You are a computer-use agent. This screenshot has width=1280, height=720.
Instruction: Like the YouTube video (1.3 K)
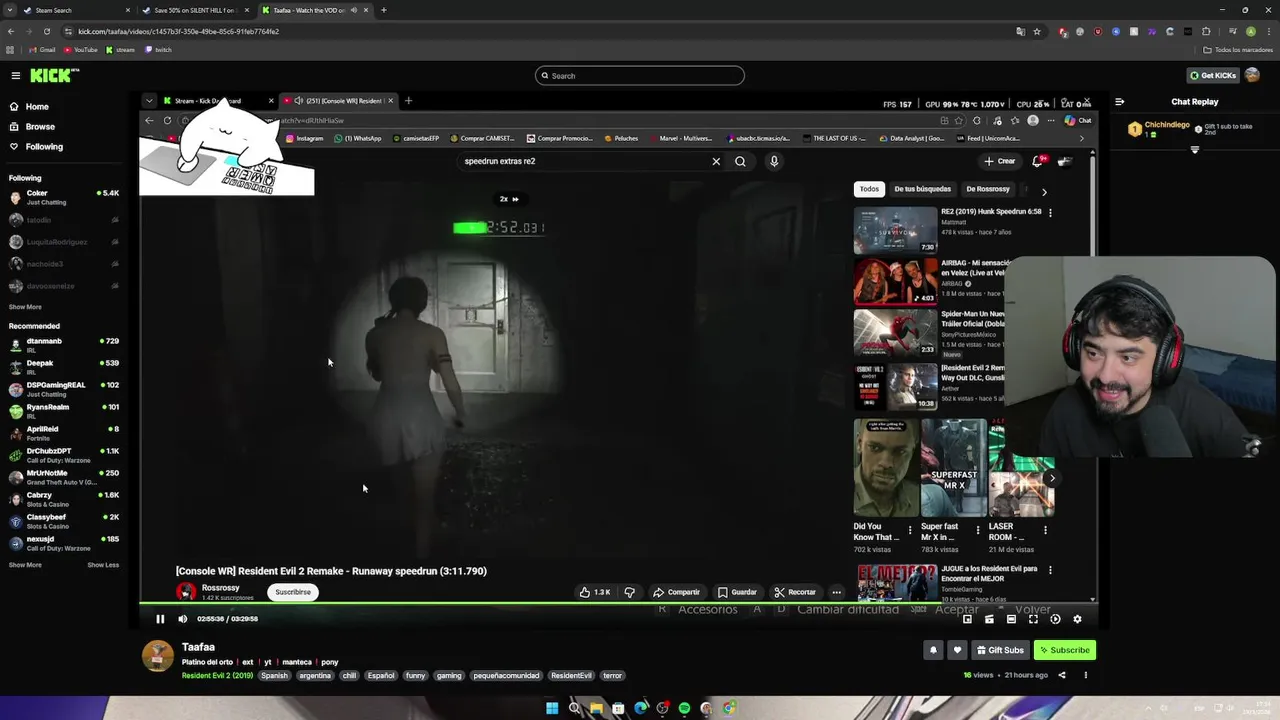[x=594, y=592]
